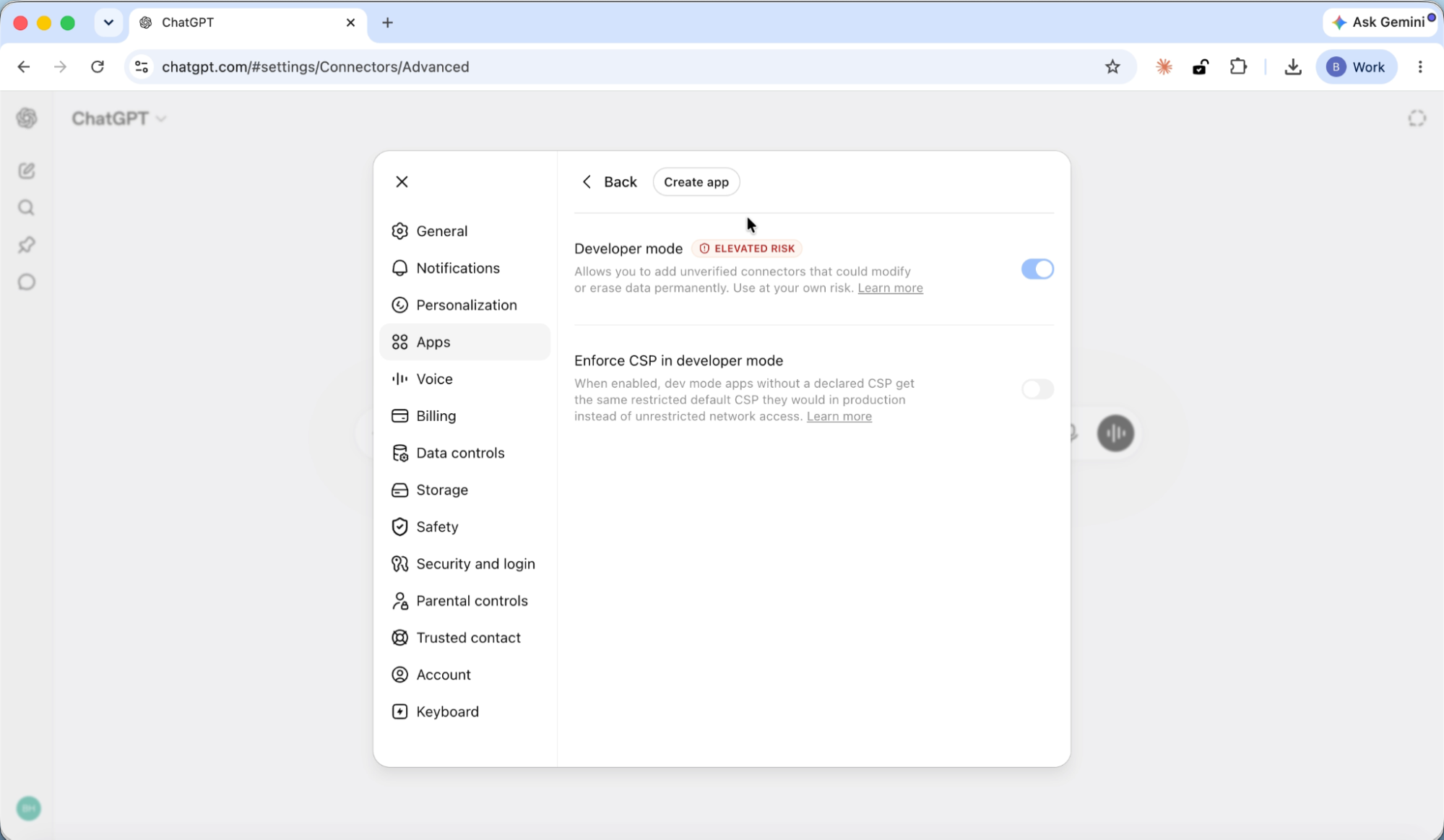Image resolution: width=1444 pixels, height=840 pixels.
Task: Open Storage settings
Action: pyautogui.click(x=464, y=490)
